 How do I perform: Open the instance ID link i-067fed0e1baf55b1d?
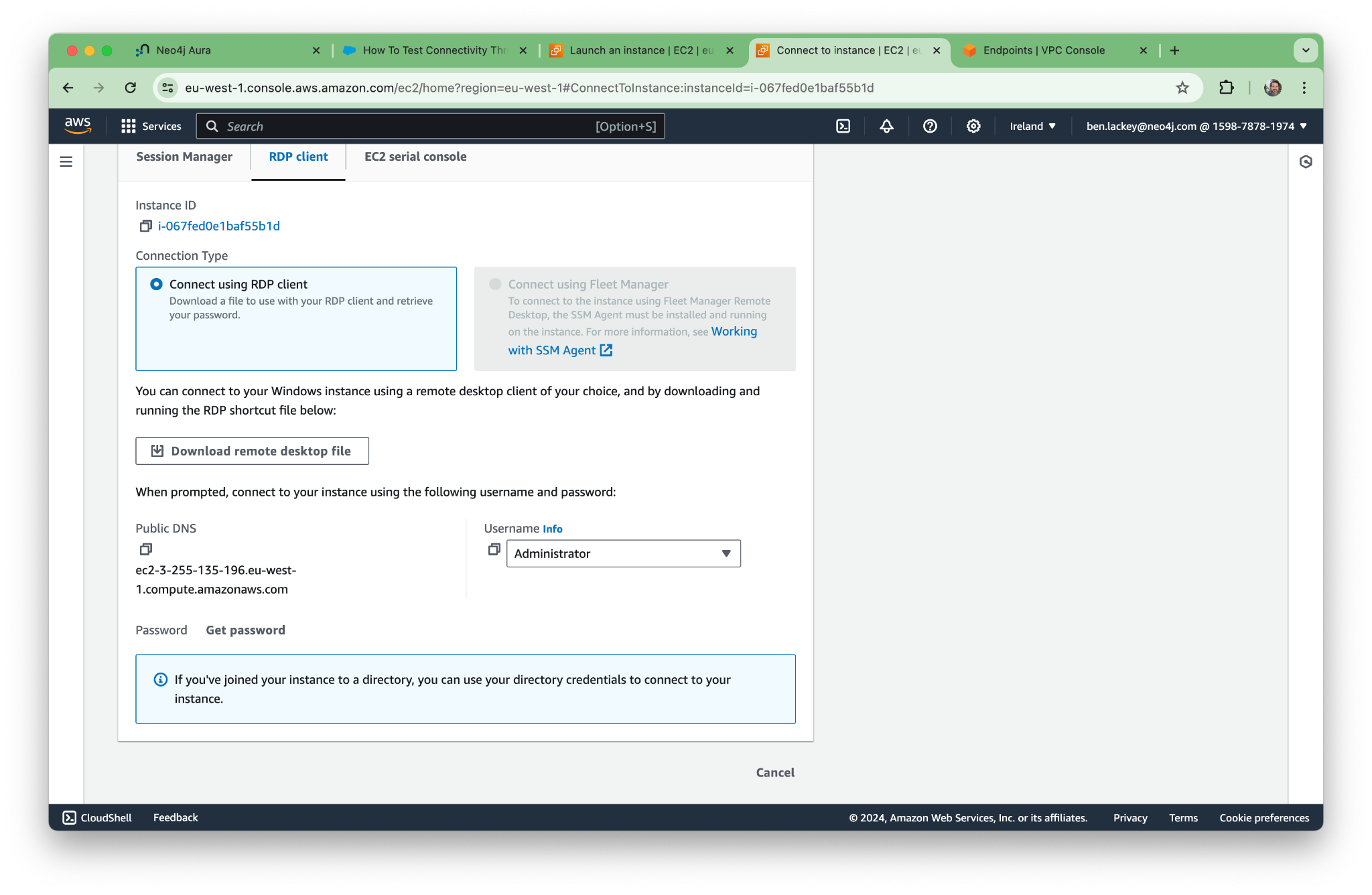coord(219,226)
